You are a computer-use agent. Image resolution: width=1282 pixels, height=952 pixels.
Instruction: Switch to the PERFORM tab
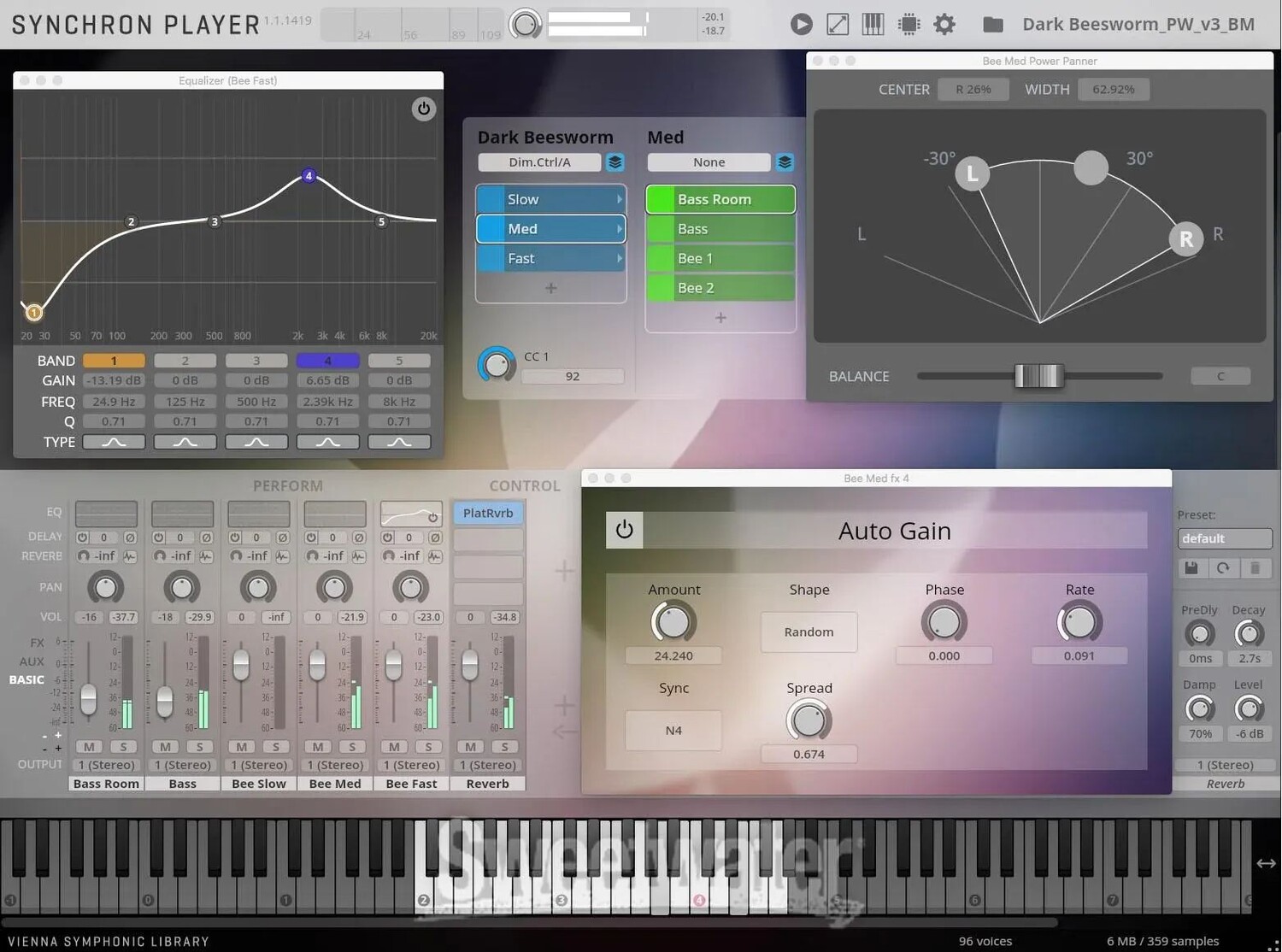pyautogui.click(x=287, y=485)
